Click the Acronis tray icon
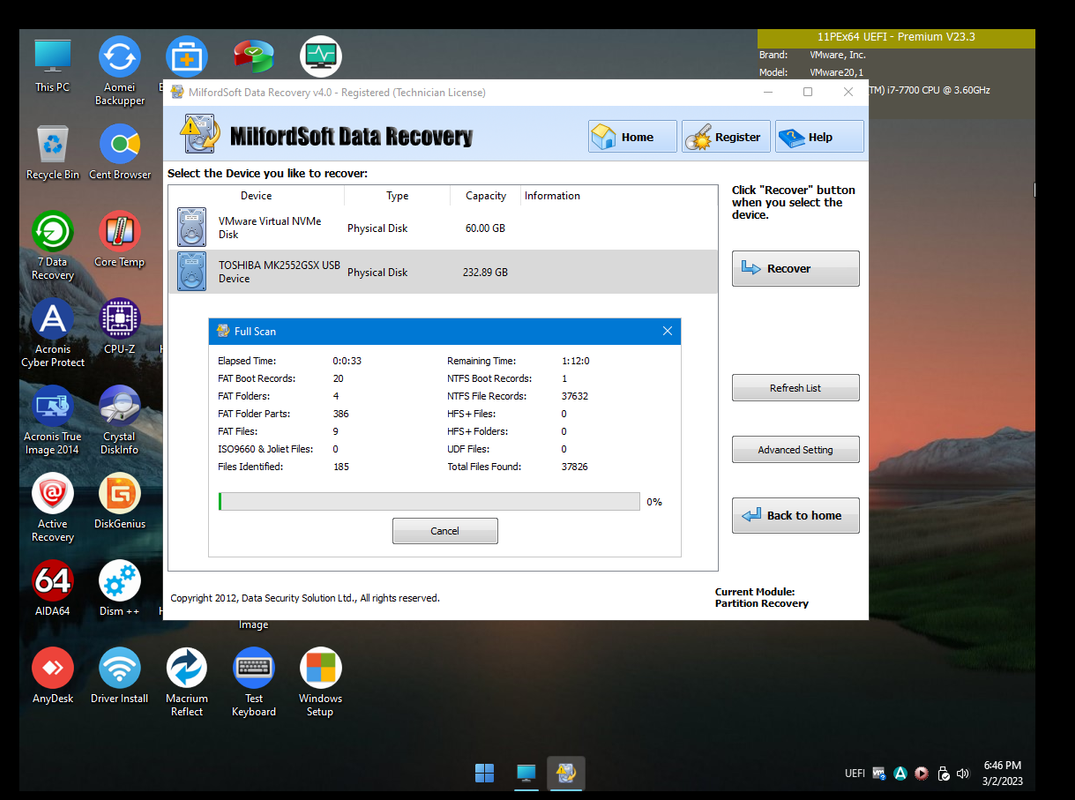 tap(900, 773)
